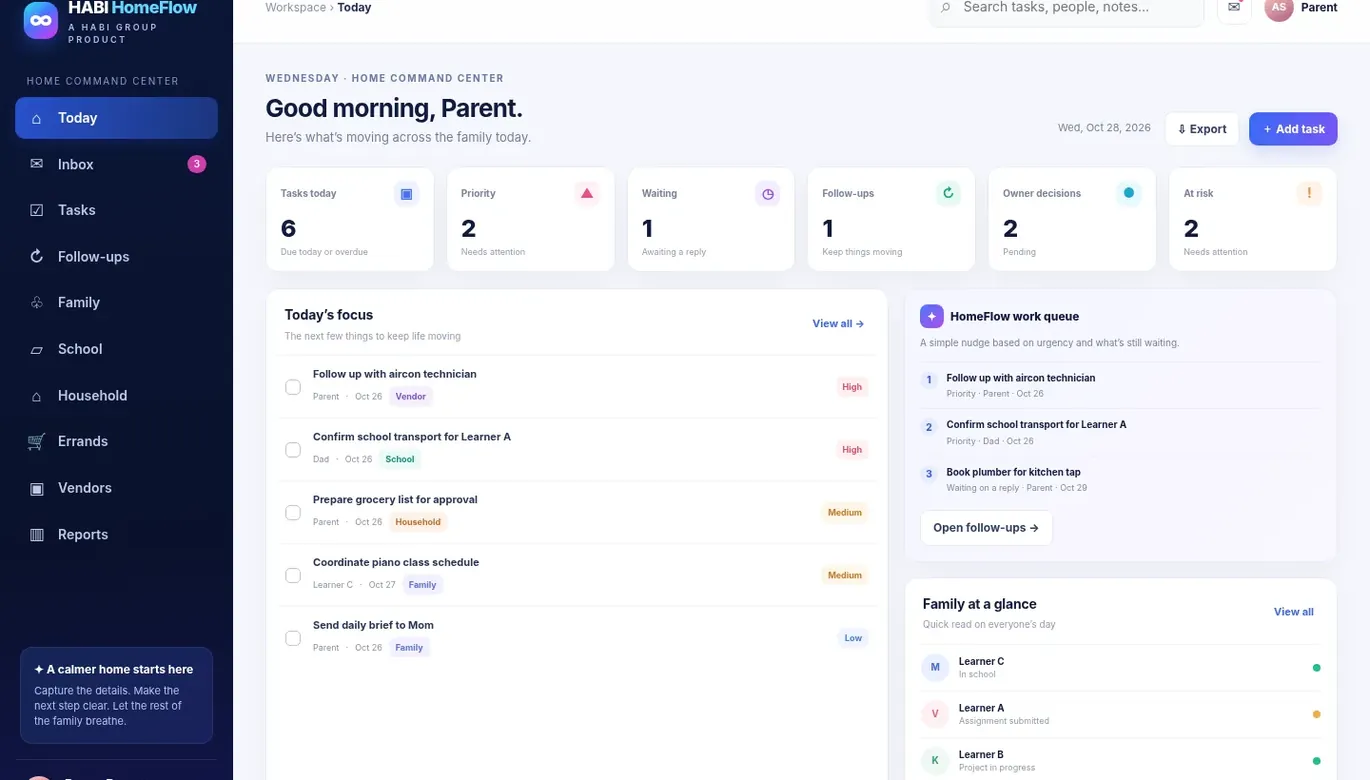This screenshot has width=1370, height=780.
Task: Click the Inbox badge showing 3
Action: [197, 164]
